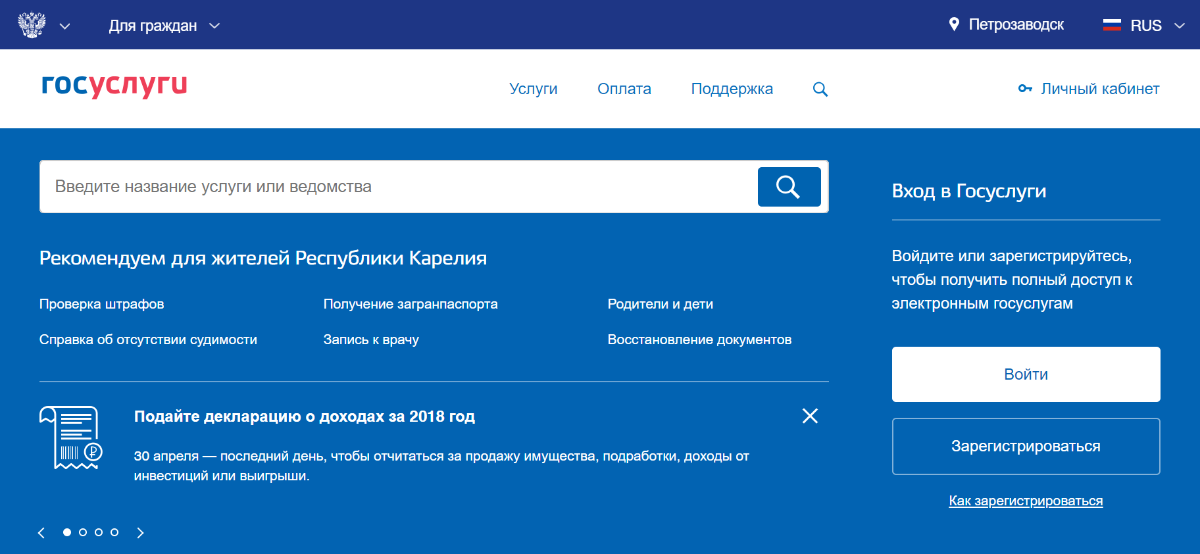Expand the chevron next to the emblem
1200x554 pixels.
[x=65, y=26]
